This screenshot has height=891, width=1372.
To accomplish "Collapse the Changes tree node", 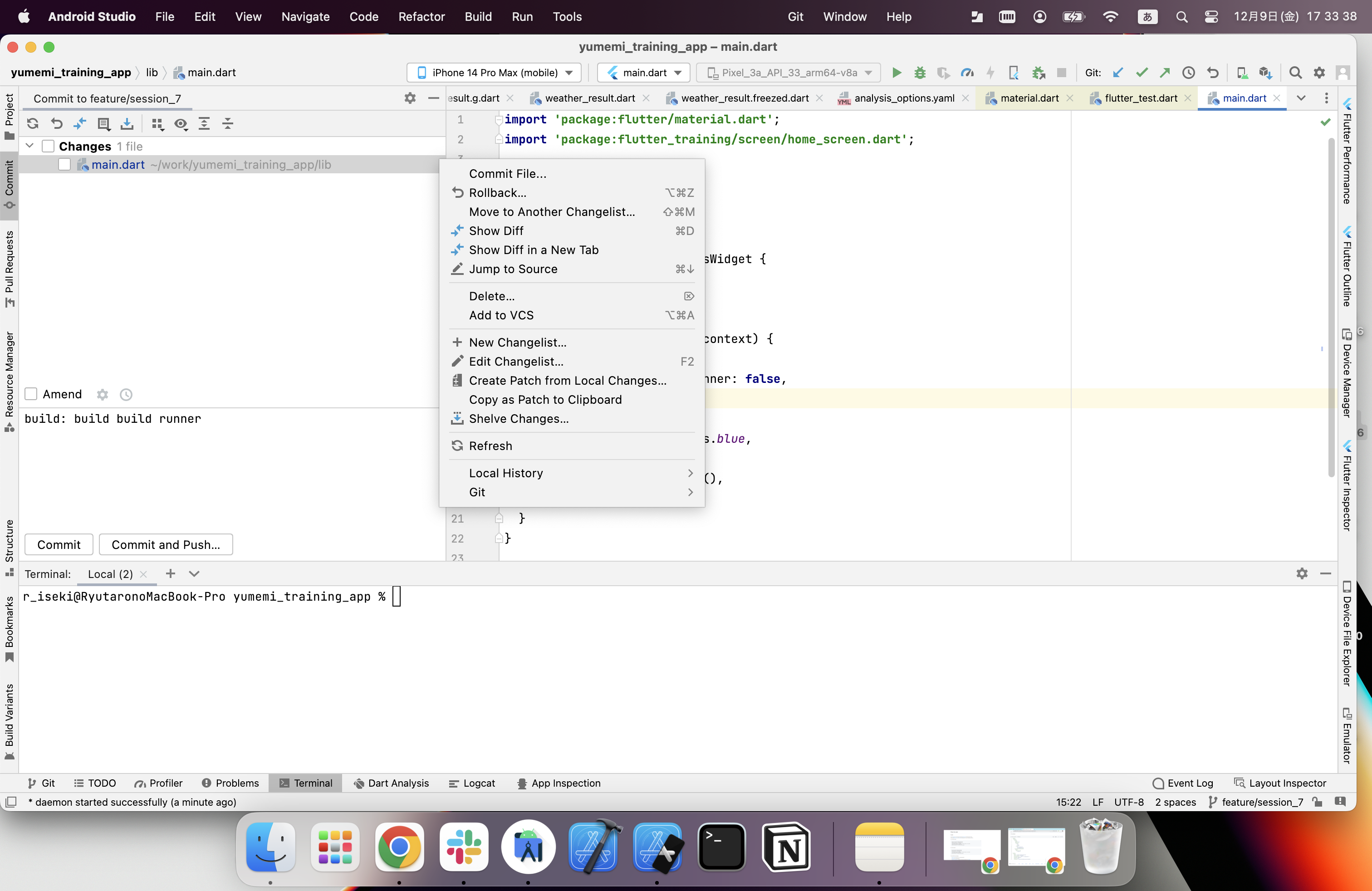I will (x=29, y=147).
